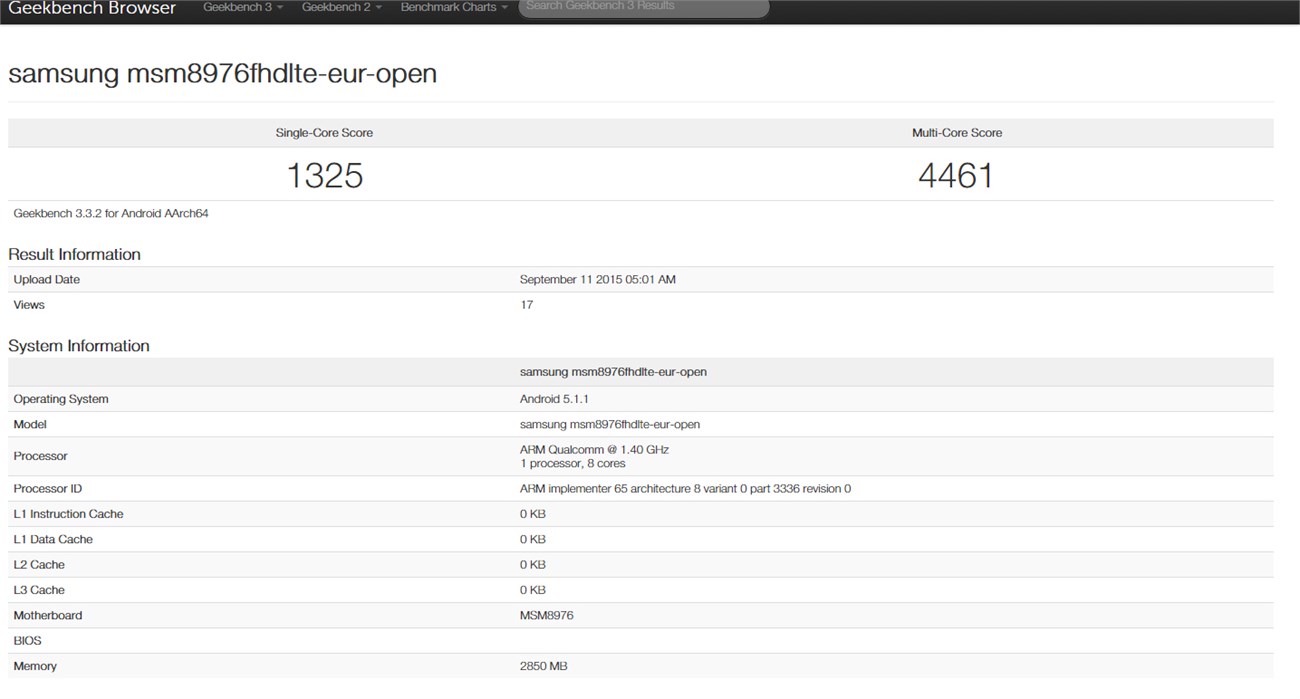The height and width of the screenshot is (699, 1300).
Task: Select the 1 processor, 8 cores text
Action: [573, 464]
